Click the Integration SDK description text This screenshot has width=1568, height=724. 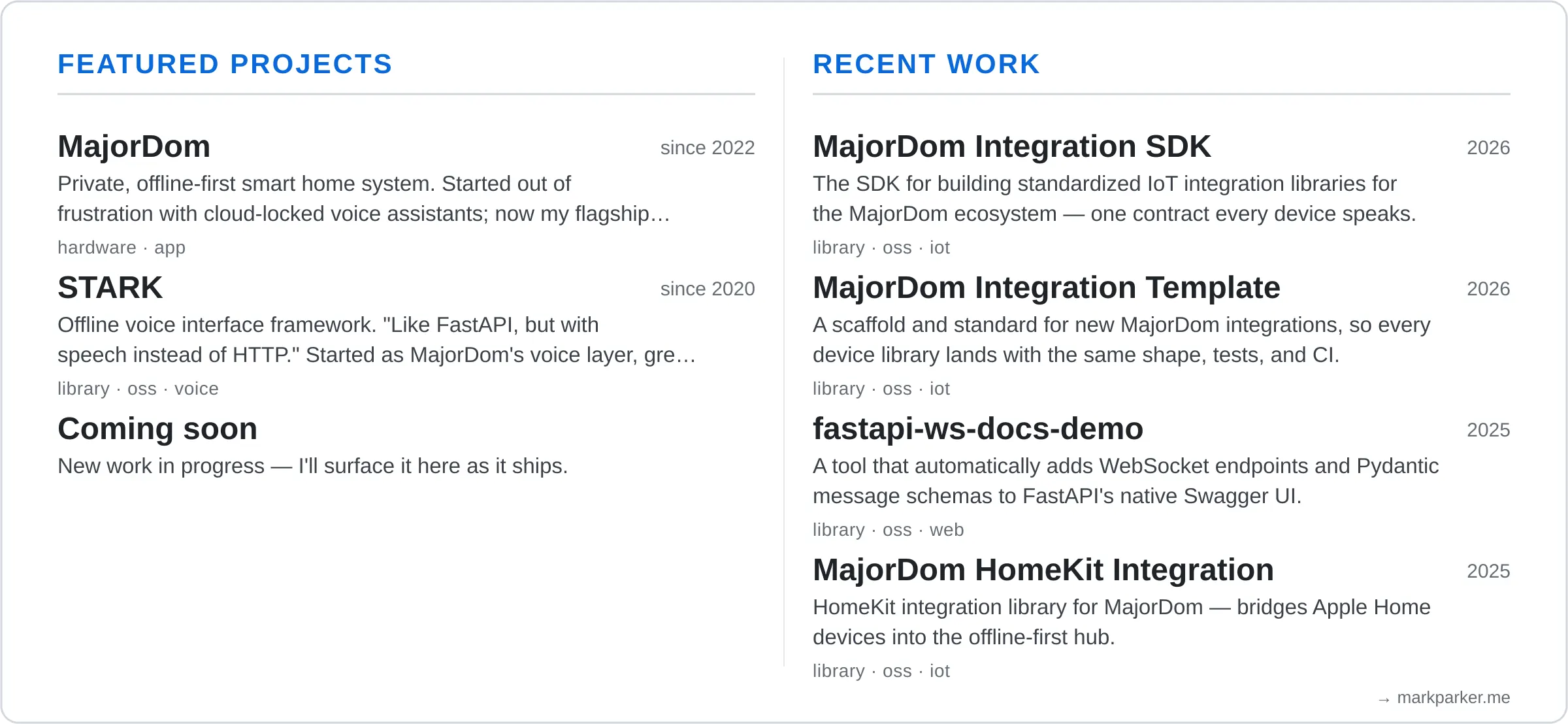pos(1115,199)
